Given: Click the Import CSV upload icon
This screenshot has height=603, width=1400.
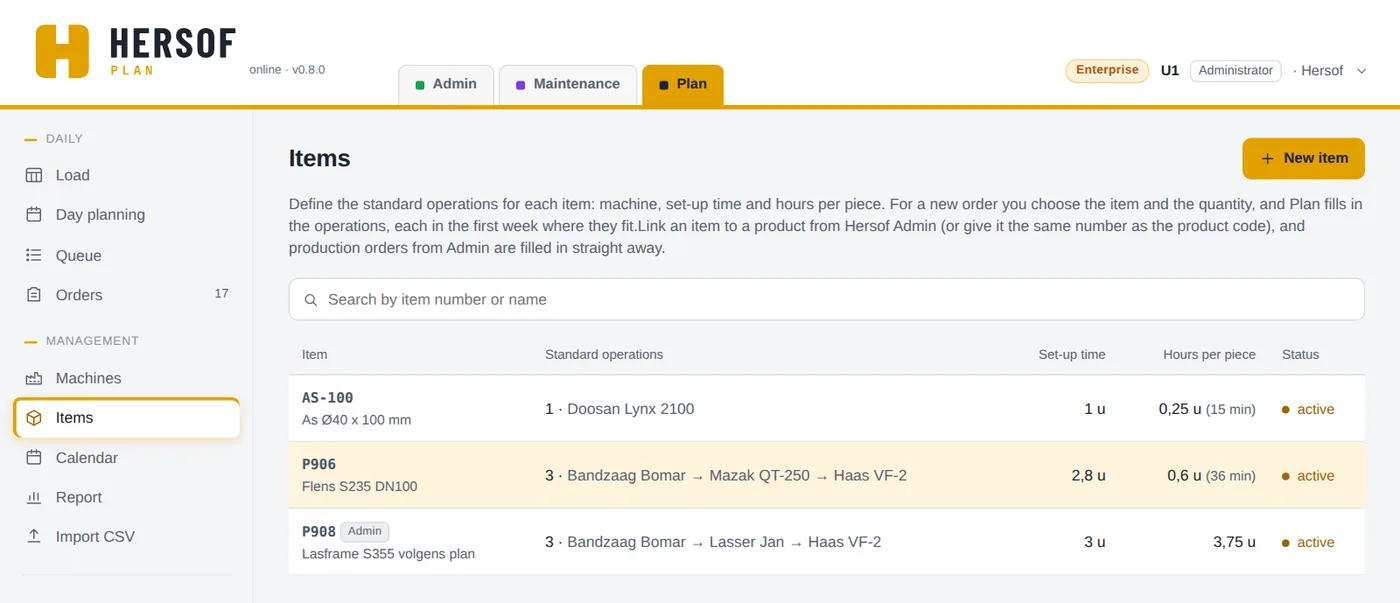Looking at the screenshot, I should click(34, 537).
